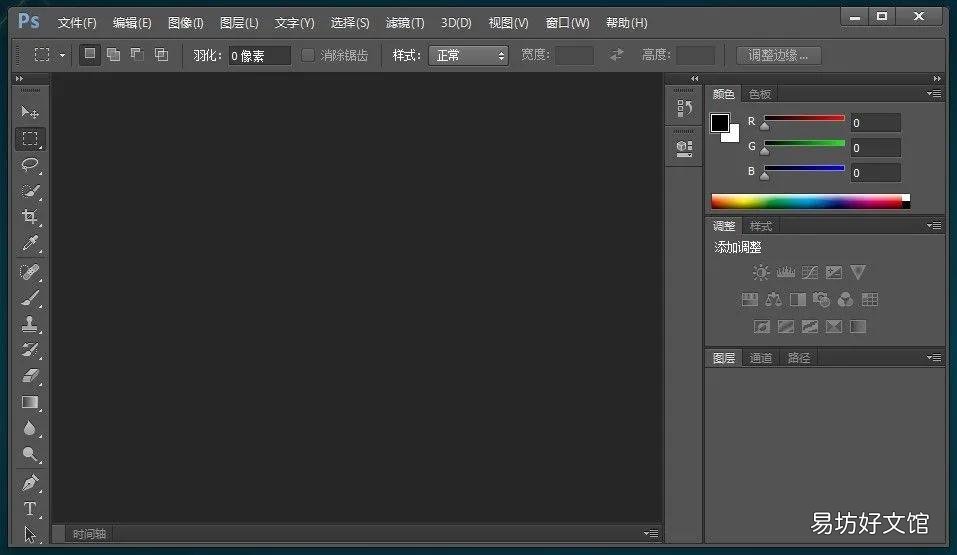Add a Black & White adjustment
This screenshot has height=555, width=957.
coord(798,299)
